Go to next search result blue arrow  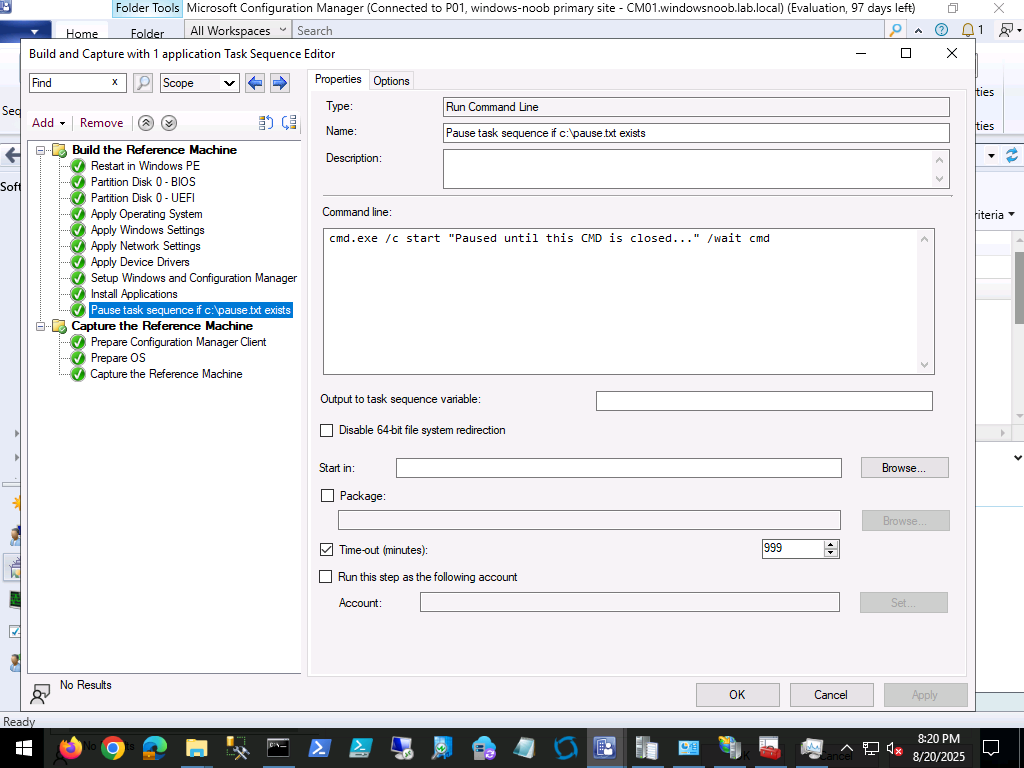280,83
